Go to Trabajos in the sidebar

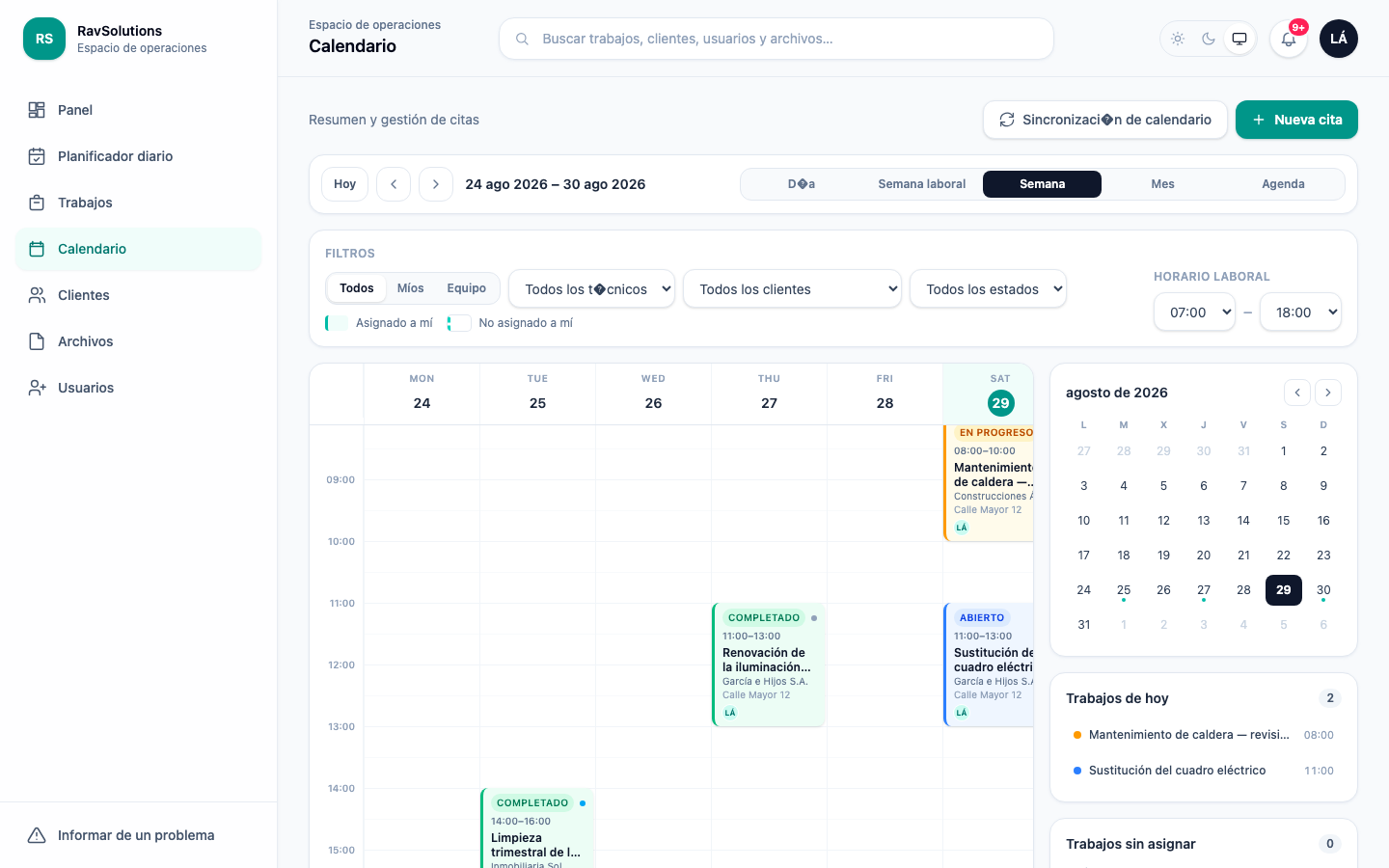point(139,203)
